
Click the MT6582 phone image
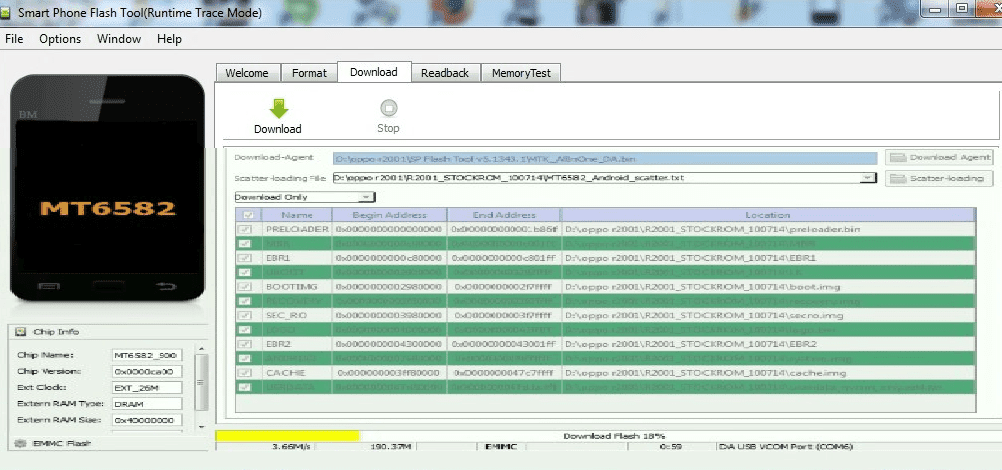pos(107,188)
